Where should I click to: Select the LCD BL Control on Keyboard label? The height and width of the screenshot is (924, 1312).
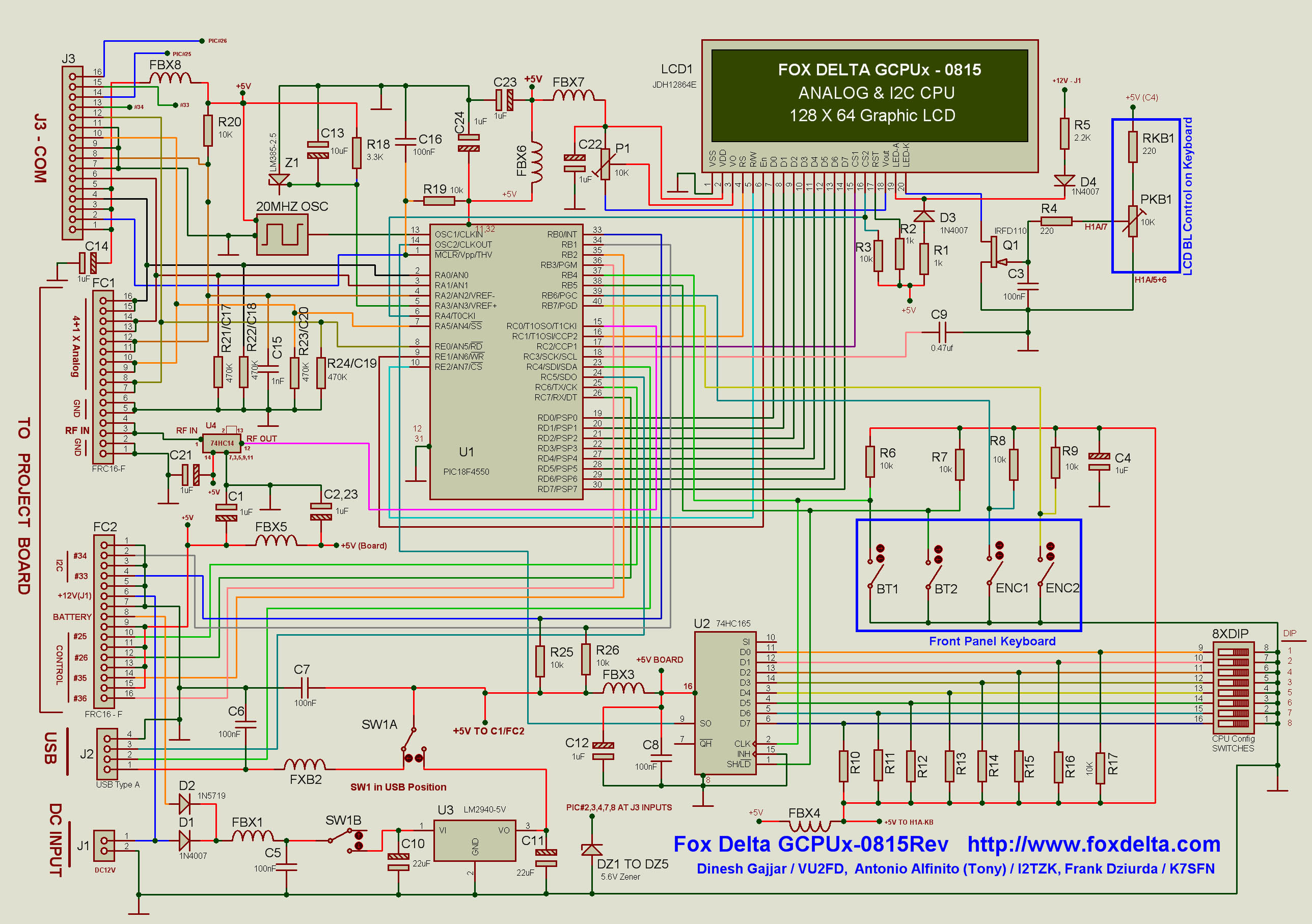click(x=1187, y=197)
